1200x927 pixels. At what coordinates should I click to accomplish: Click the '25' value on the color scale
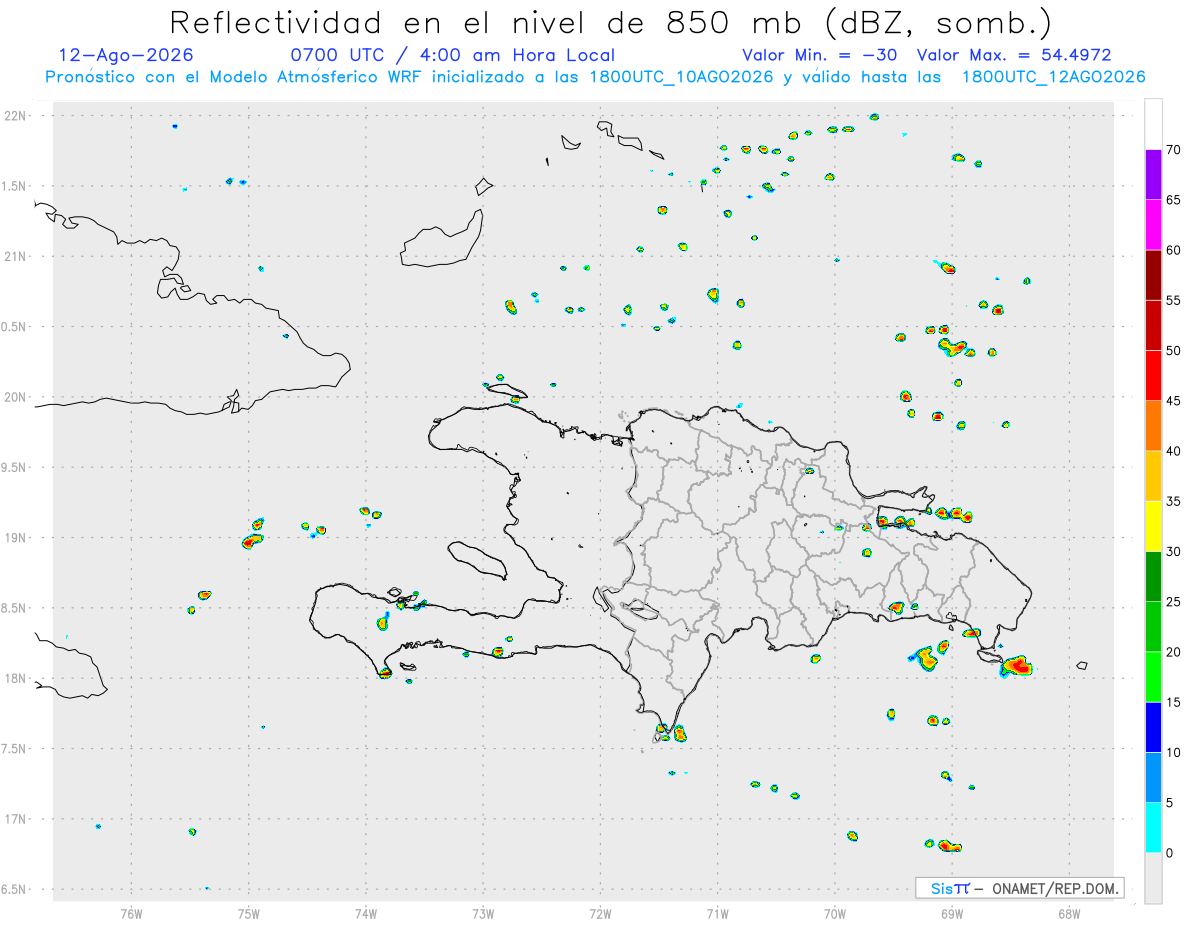pyautogui.click(x=1174, y=602)
